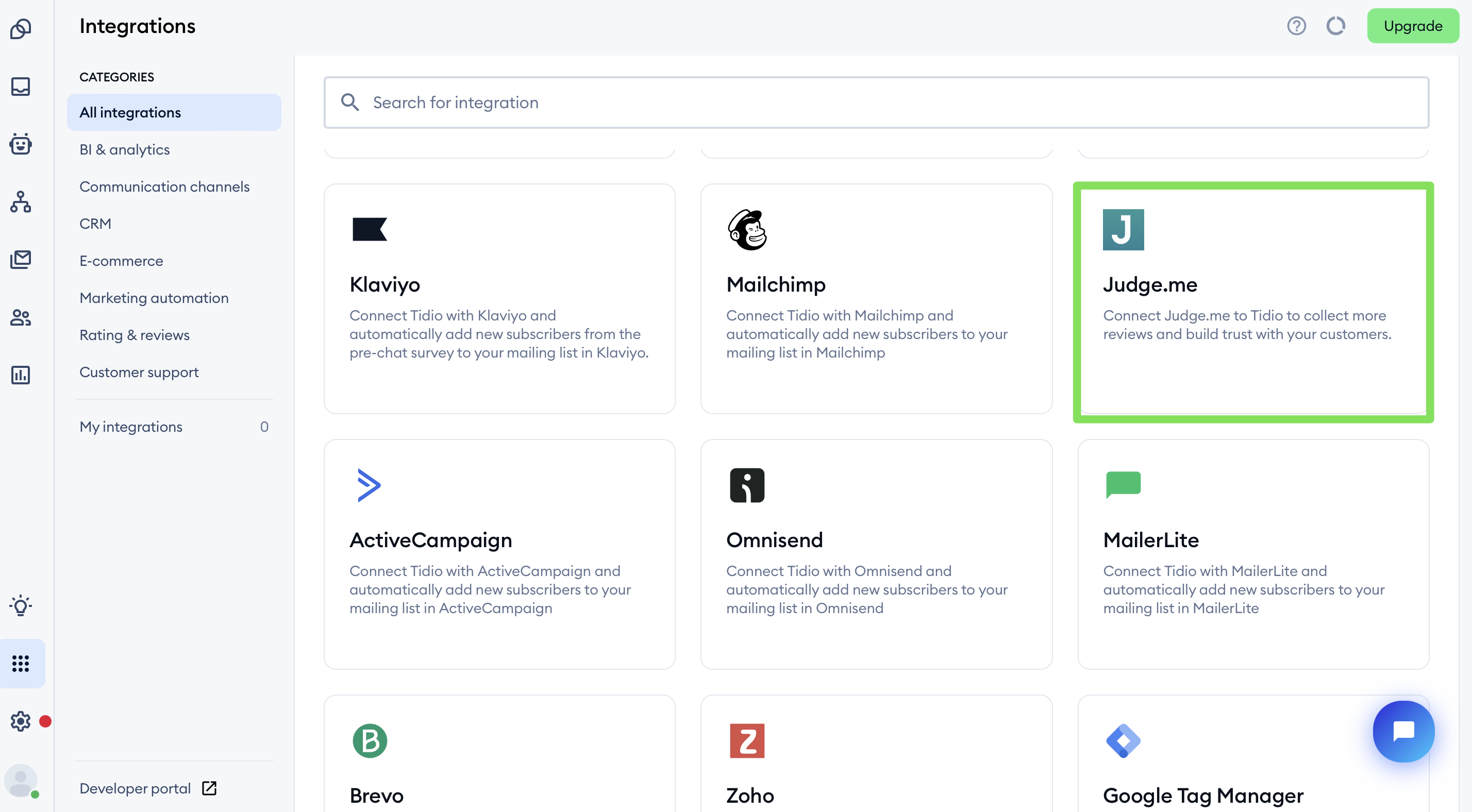1472x812 pixels.
Task: Open the Klaviyo integration title
Action: [x=384, y=284]
